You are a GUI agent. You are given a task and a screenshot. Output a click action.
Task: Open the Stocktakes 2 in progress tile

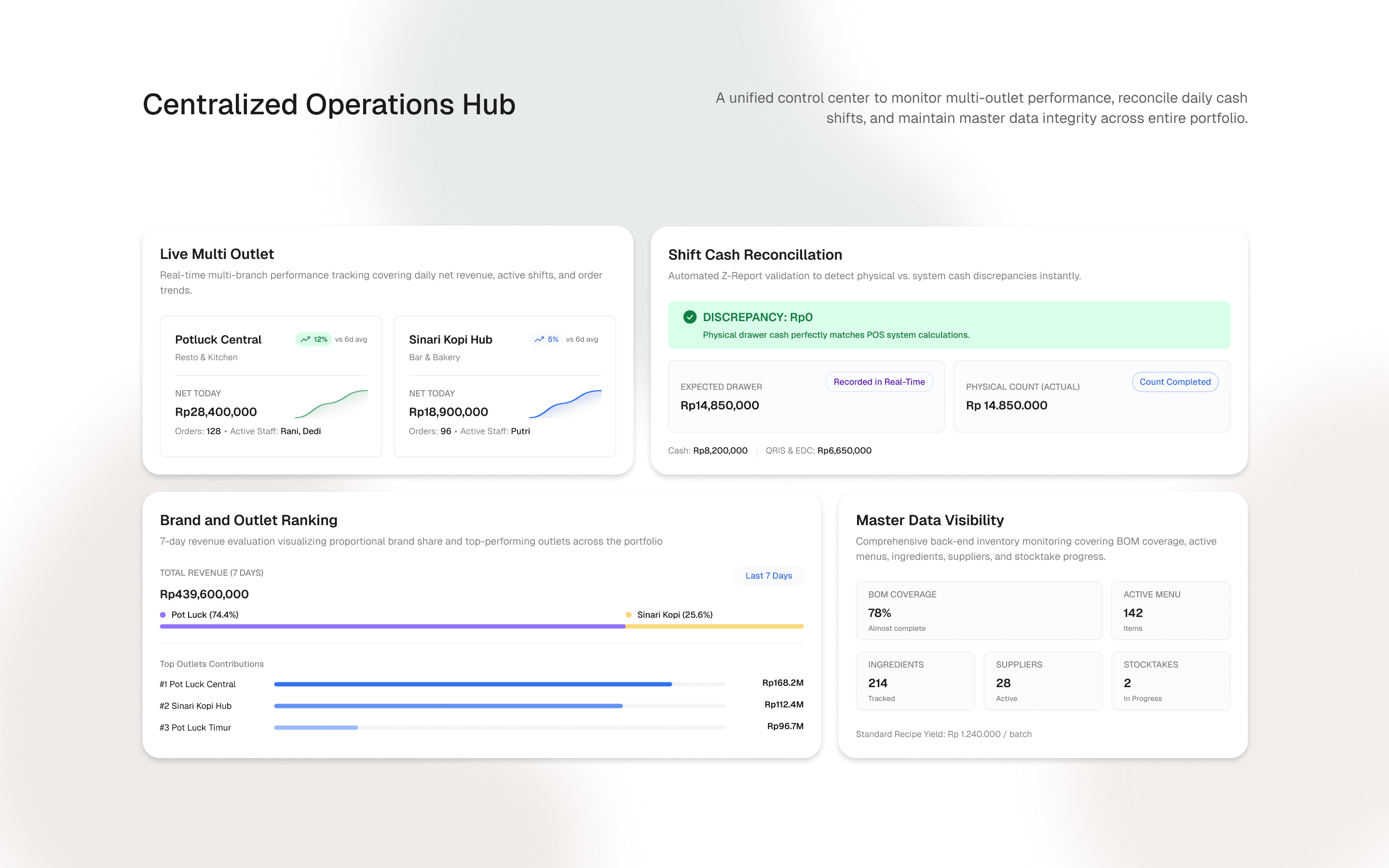[x=1171, y=681]
